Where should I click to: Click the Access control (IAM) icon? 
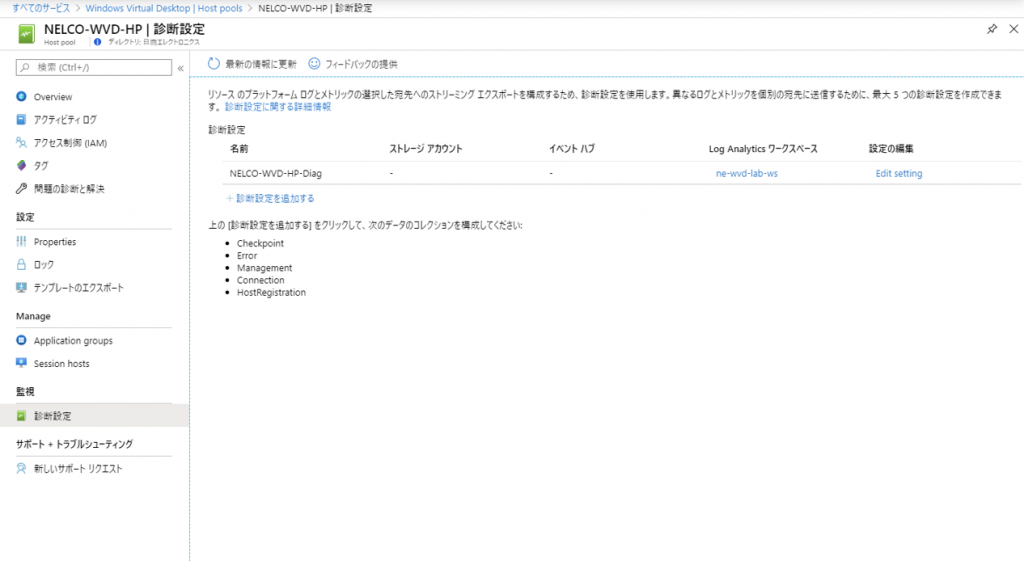tap(22, 142)
